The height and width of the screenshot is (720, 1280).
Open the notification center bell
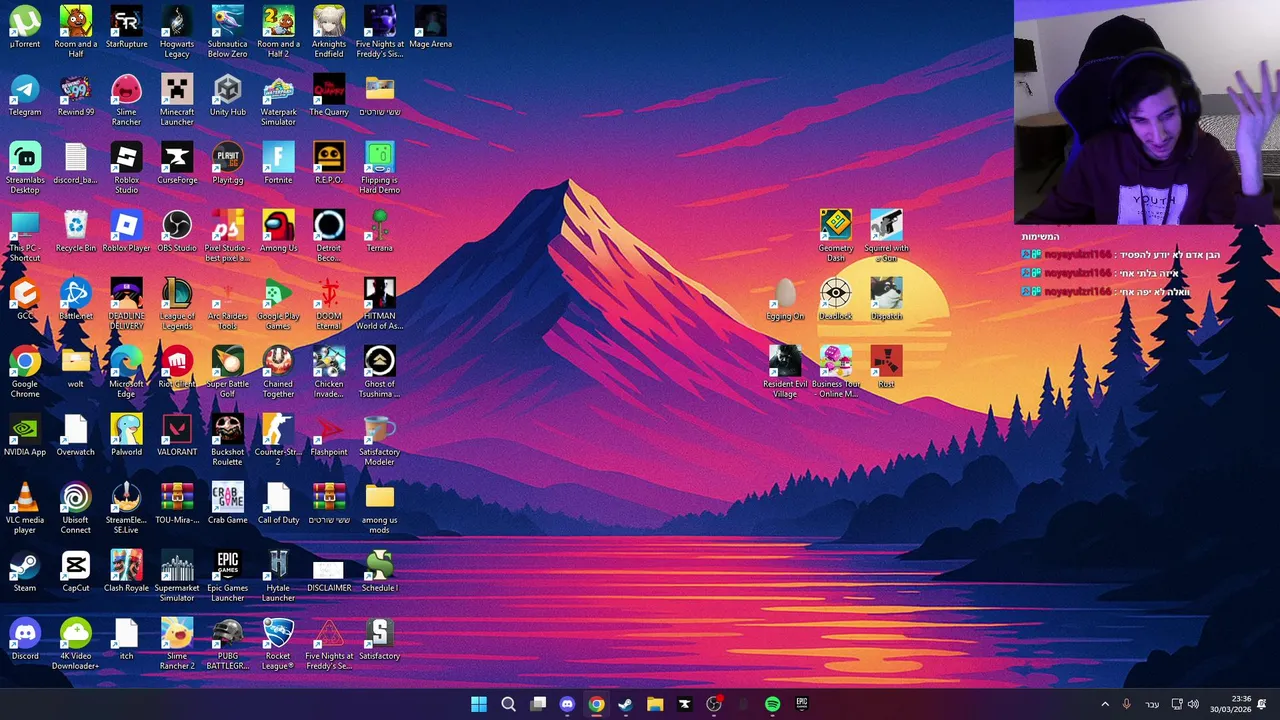point(1262,704)
